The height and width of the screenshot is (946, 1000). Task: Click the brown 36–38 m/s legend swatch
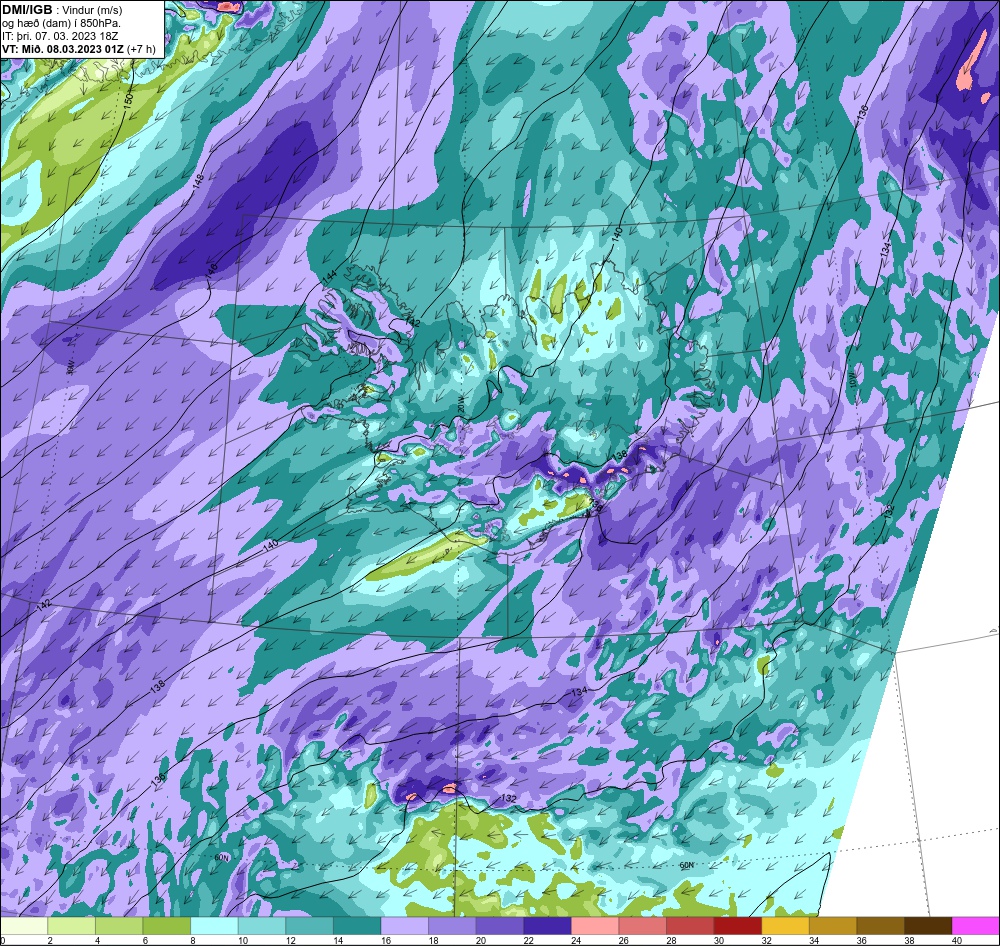point(880,926)
